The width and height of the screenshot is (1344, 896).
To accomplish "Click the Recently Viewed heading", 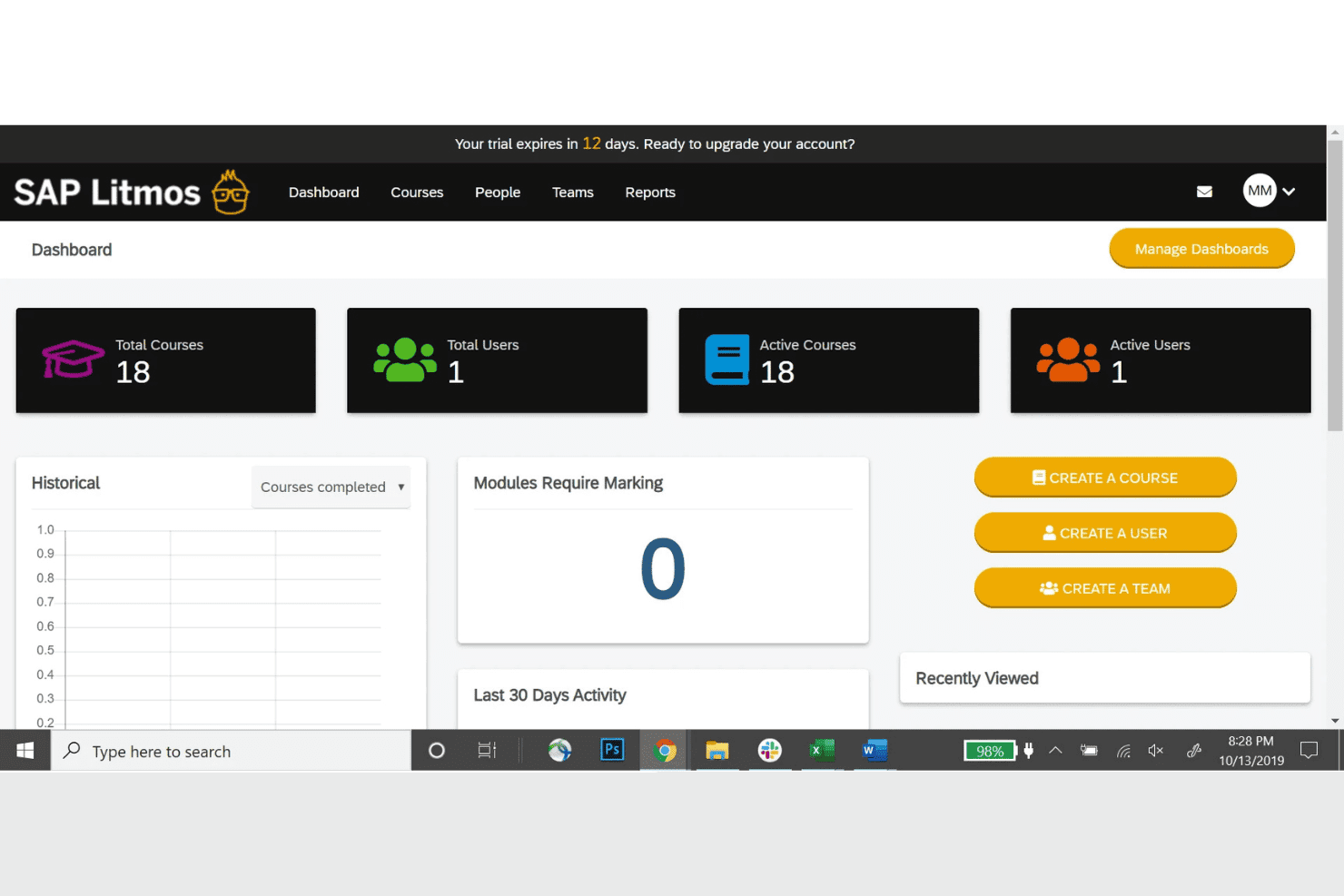I will [977, 678].
